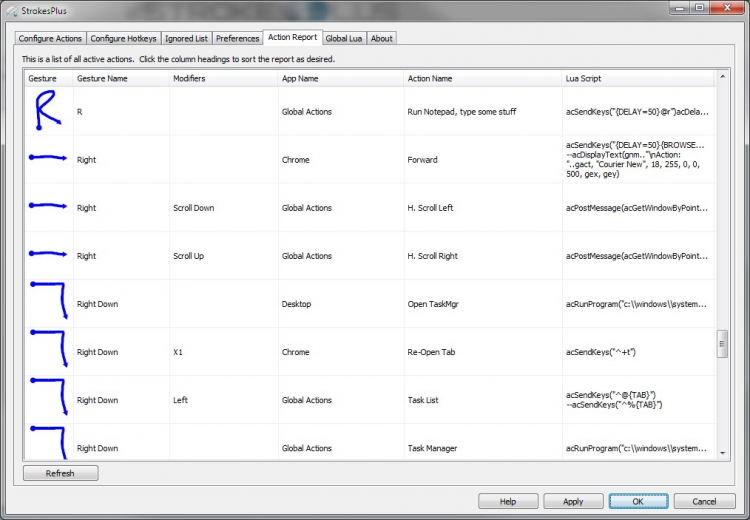The image size is (750, 520).
Task: Switch to Configure Hotkeys tab
Action: pos(123,38)
